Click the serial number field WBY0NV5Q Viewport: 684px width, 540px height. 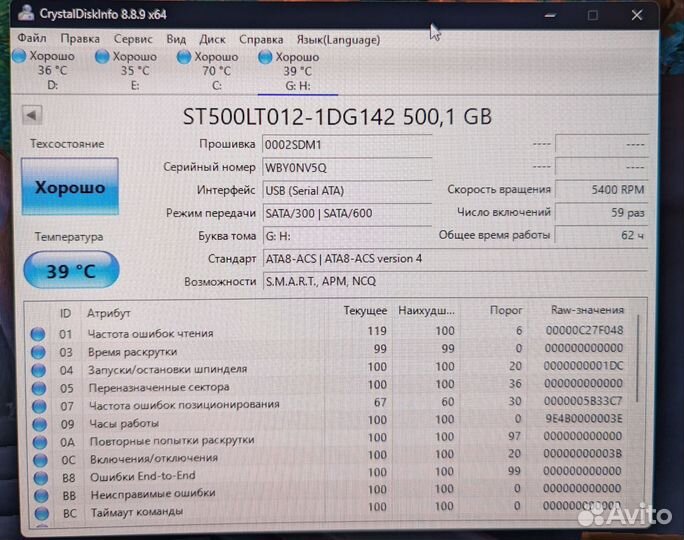tap(347, 167)
